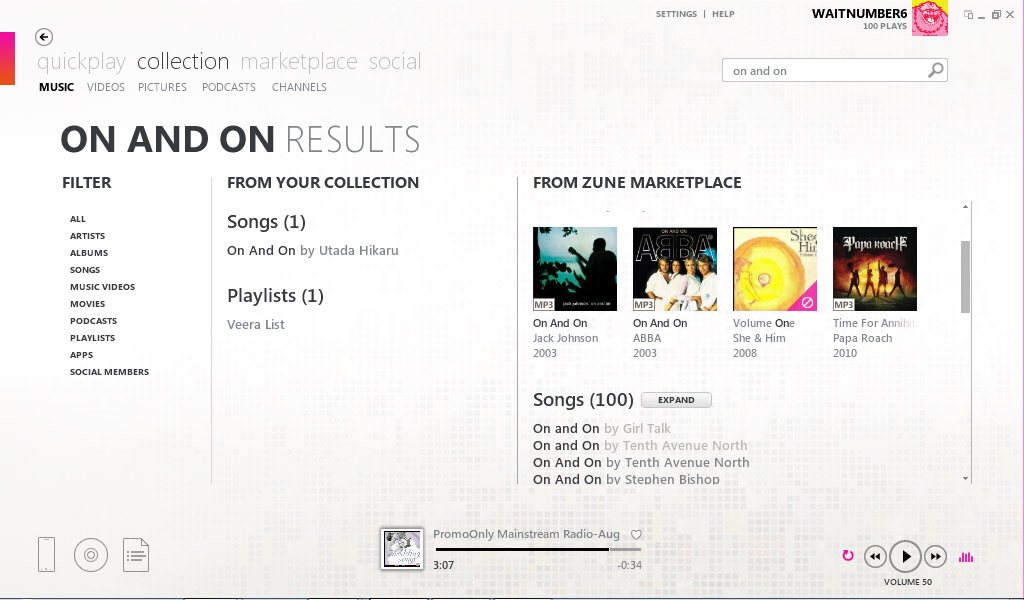Click PromoOnly Mainstream Radio-Aug track title
Image resolution: width=1024 pixels, height=600 pixels.
pyautogui.click(x=526, y=534)
